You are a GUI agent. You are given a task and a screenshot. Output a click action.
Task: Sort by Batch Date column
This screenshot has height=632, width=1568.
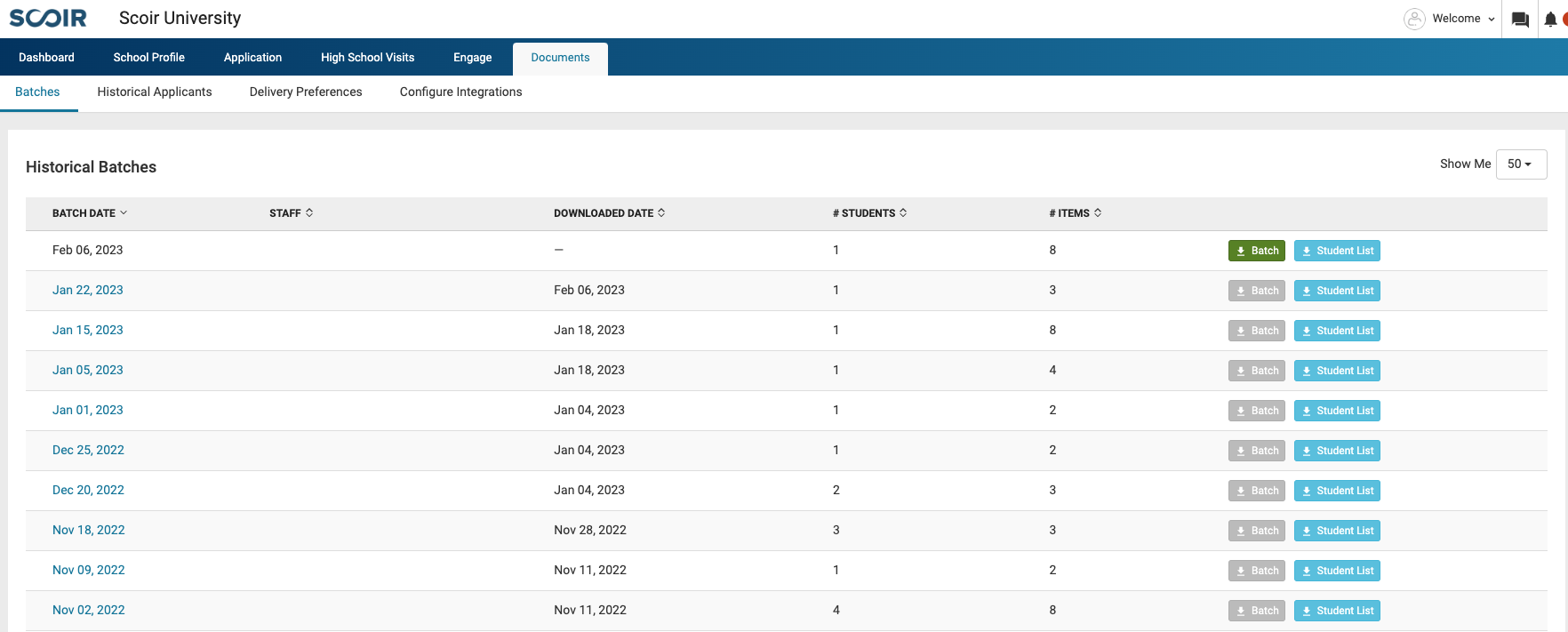tap(90, 213)
